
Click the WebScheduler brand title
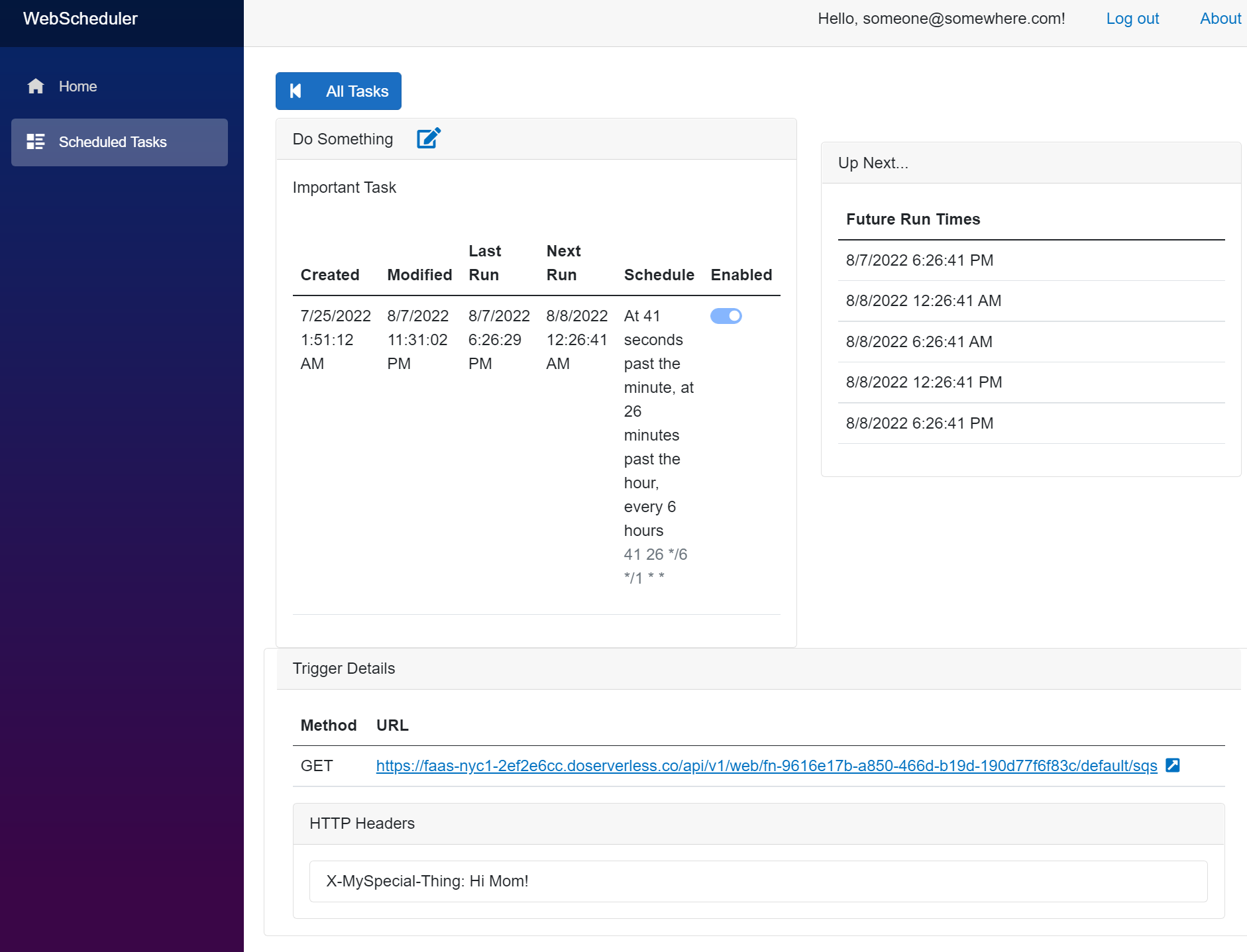tap(80, 19)
